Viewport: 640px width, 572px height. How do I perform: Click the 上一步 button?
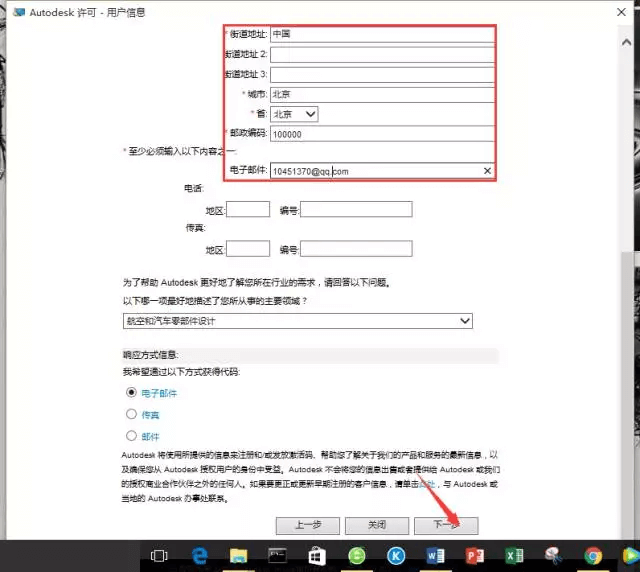(308, 525)
